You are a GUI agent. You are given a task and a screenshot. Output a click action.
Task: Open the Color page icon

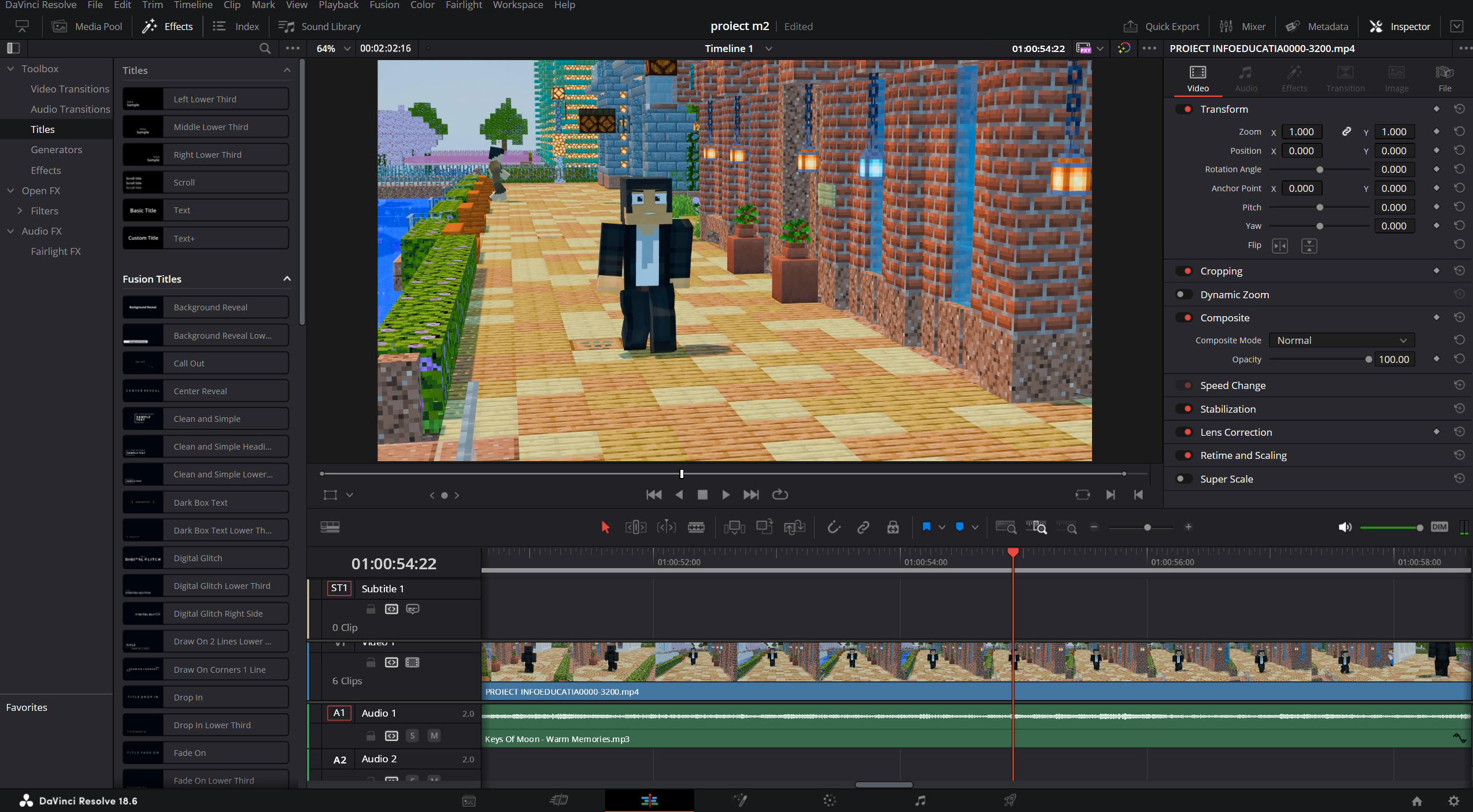point(830,800)
